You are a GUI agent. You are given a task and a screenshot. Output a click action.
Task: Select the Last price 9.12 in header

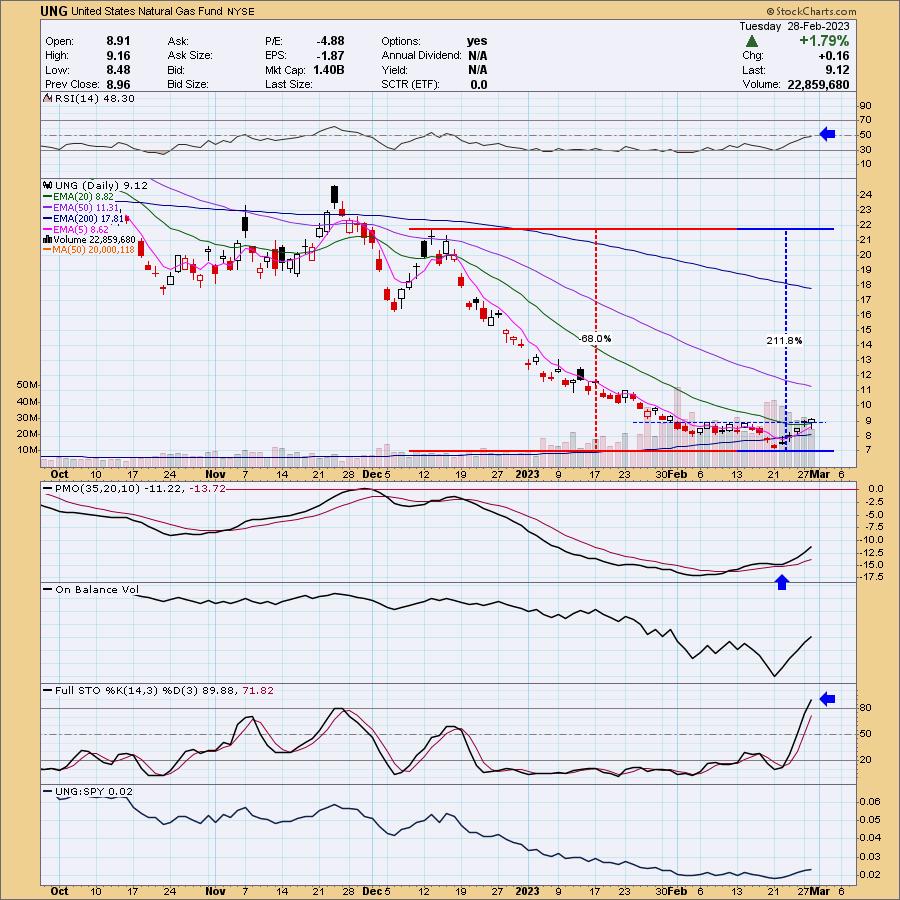[x=836, y=70]
